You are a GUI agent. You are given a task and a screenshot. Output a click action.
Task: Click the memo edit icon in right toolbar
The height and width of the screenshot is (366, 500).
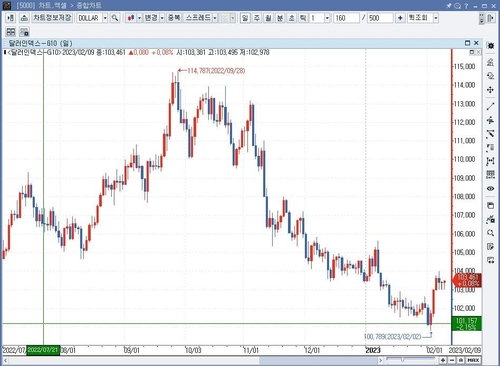(490, 247)
